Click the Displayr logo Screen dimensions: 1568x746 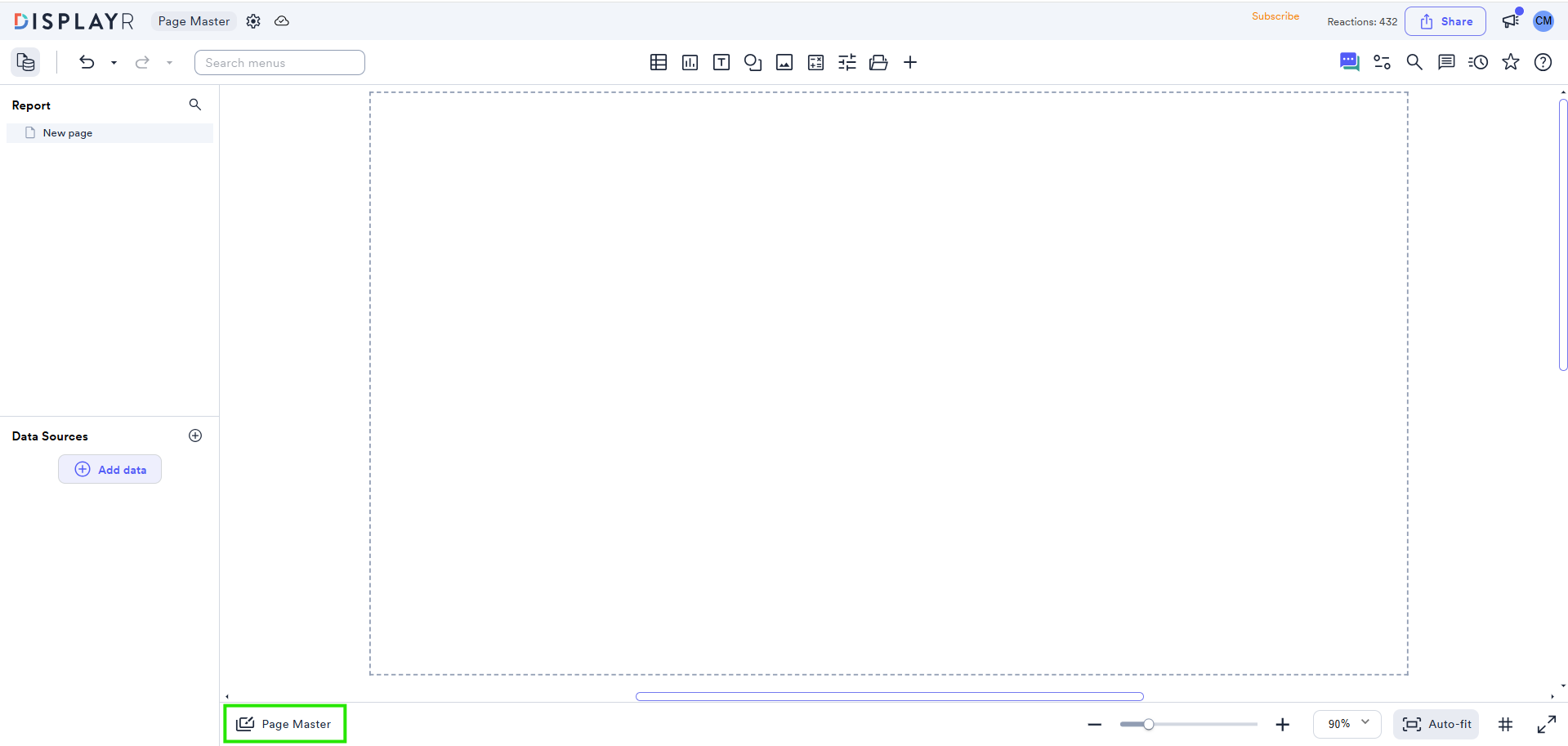click(x=74, y=21)
